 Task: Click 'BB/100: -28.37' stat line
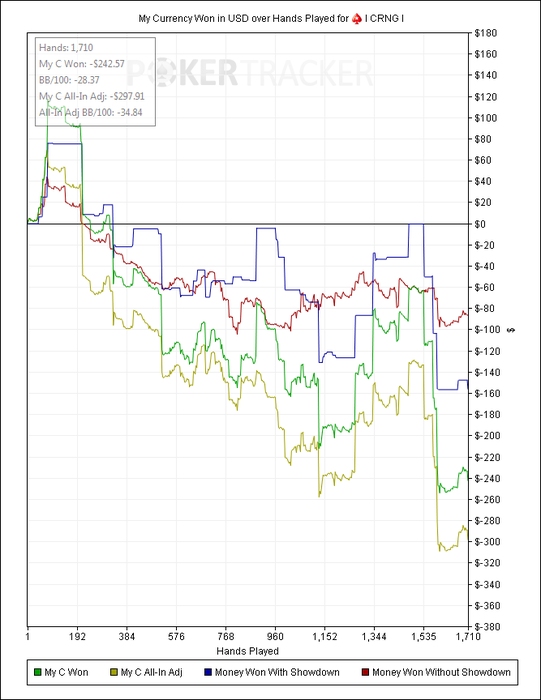tap(69, 80)
